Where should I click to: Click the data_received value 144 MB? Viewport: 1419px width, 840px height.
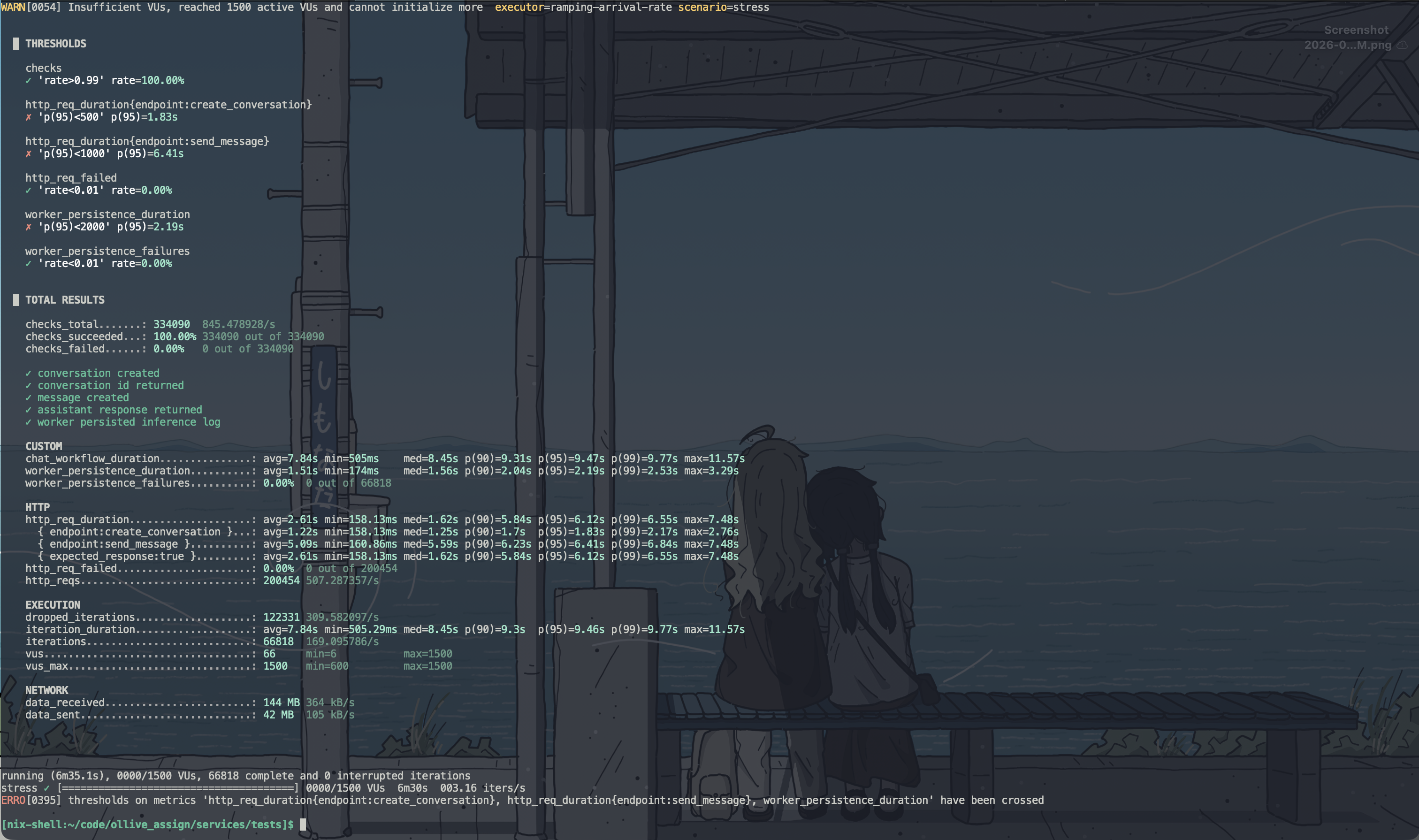(x=281, y=703)
